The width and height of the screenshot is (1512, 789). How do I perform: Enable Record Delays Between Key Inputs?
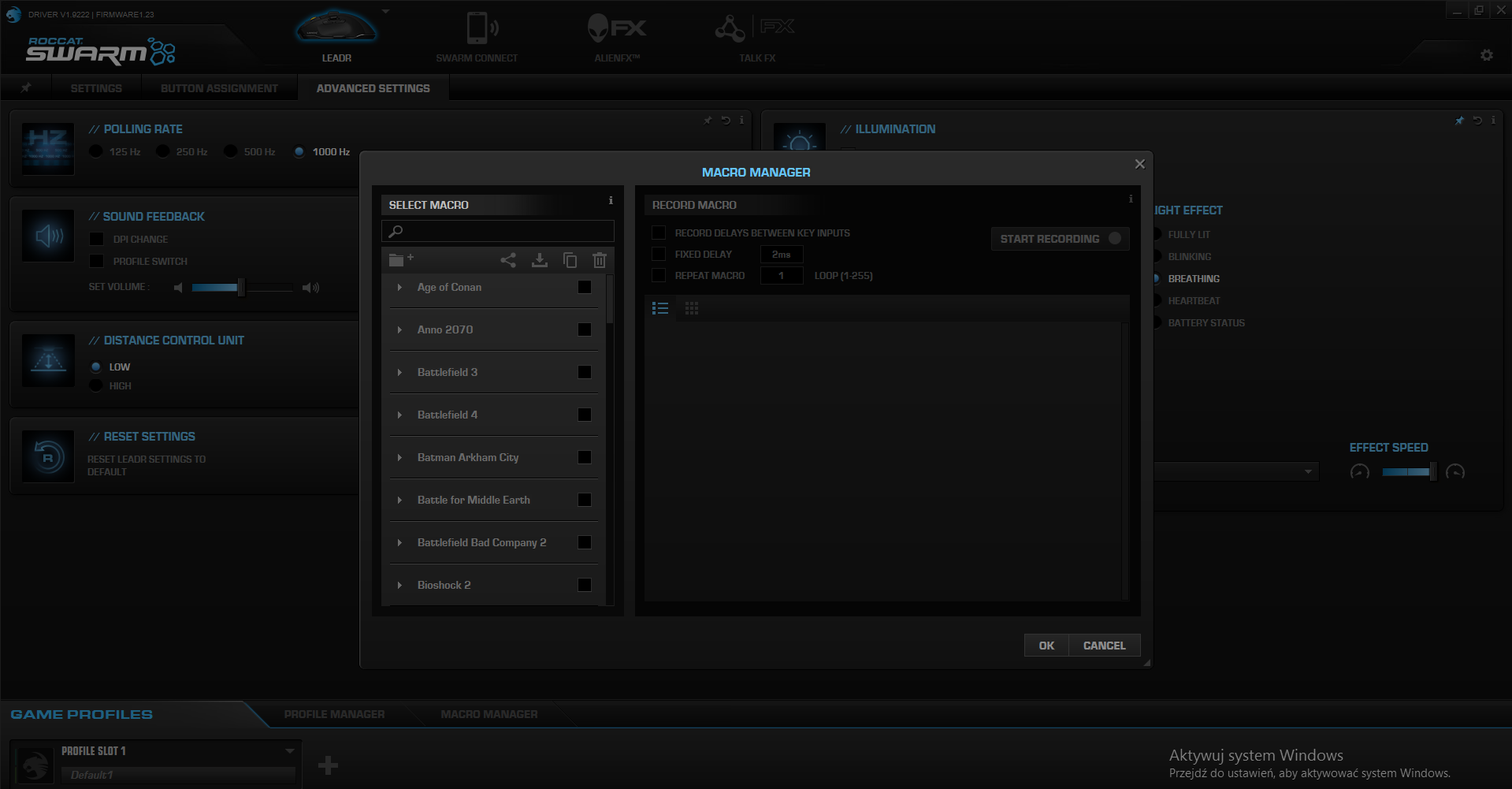tap(659, 233)
